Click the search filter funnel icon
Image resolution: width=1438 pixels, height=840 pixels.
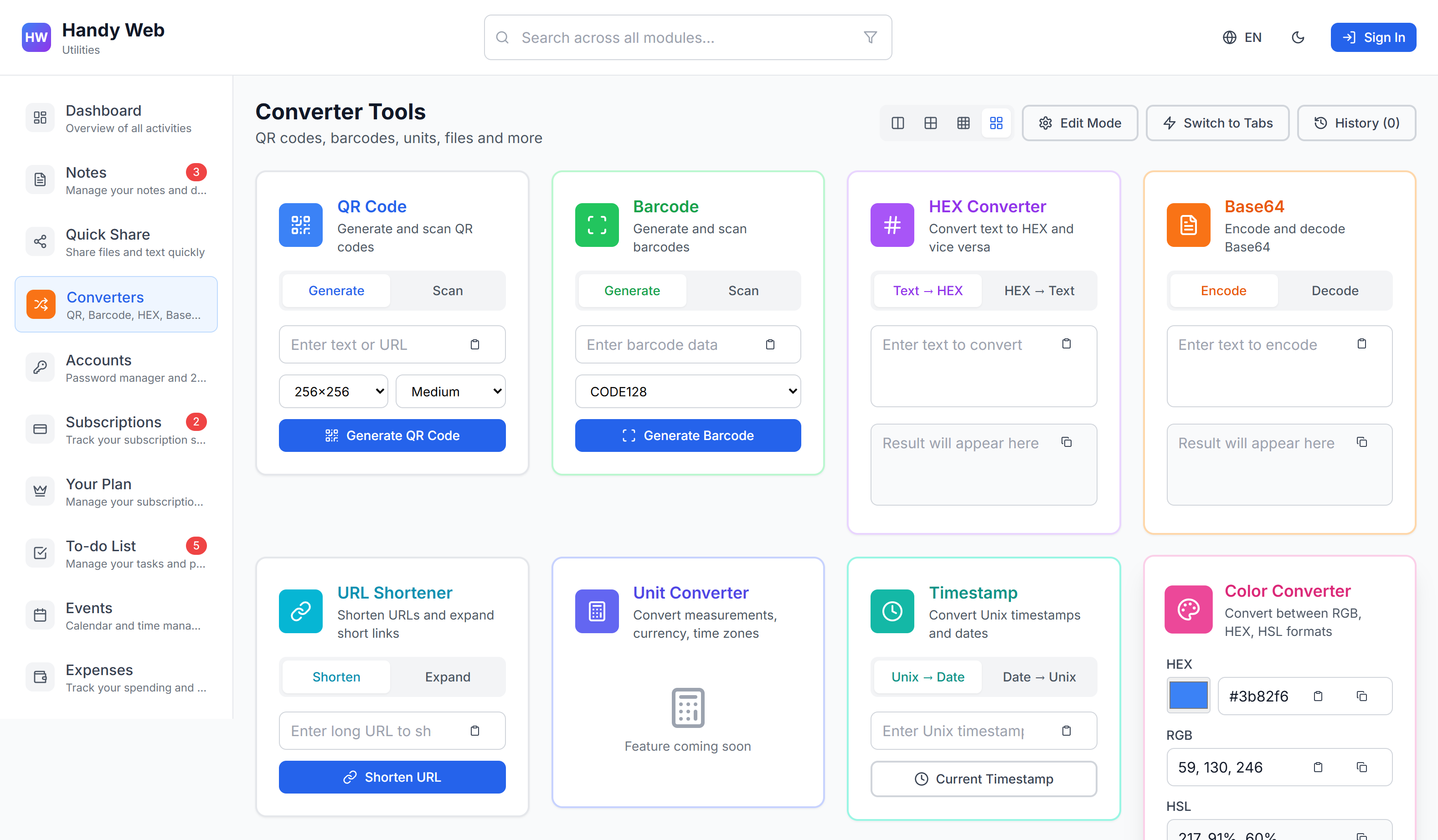[x=870, y=38]
